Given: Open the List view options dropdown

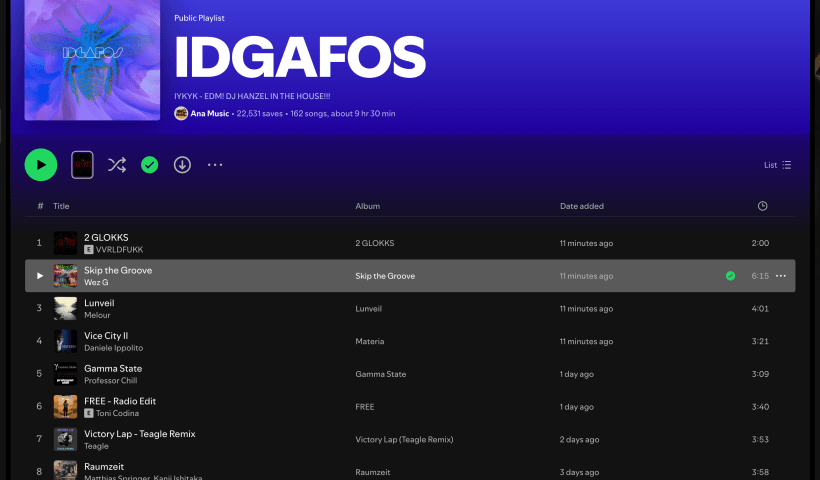Looking at the screenshot, I should (778, 165).
